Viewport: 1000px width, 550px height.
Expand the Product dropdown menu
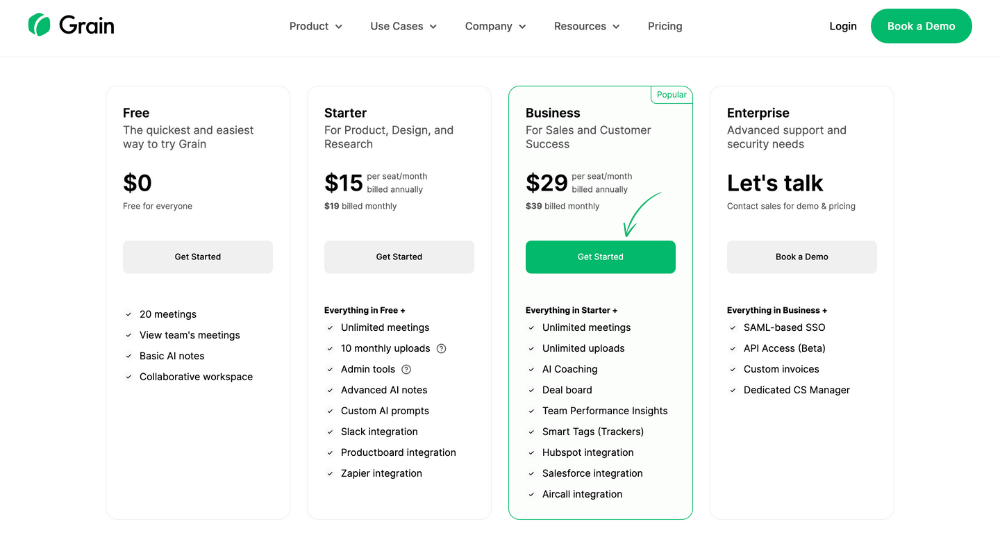pyautogui.click(x=316, y=26)
